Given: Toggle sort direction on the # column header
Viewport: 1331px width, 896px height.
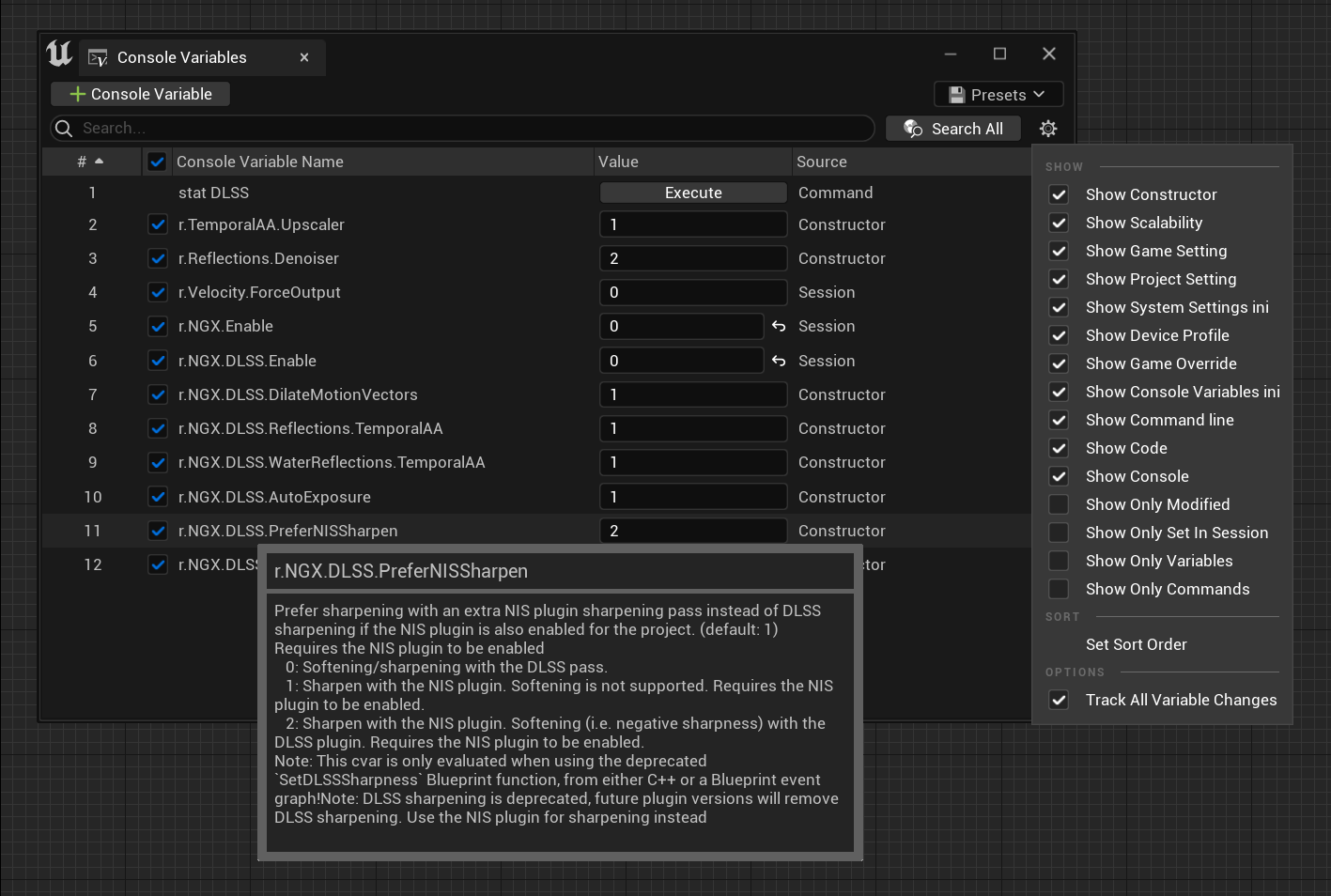Looking at the screenshot, I should (x=91, y=161).
